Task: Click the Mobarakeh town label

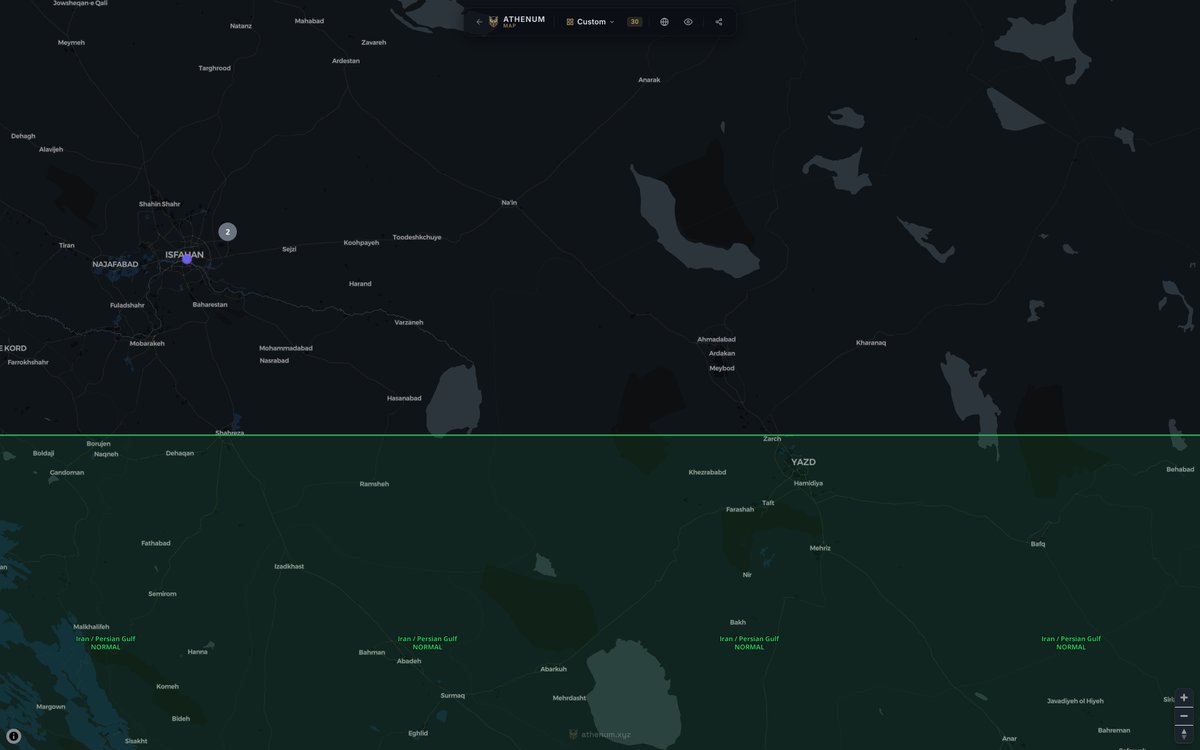Action: tap(147, 343)
